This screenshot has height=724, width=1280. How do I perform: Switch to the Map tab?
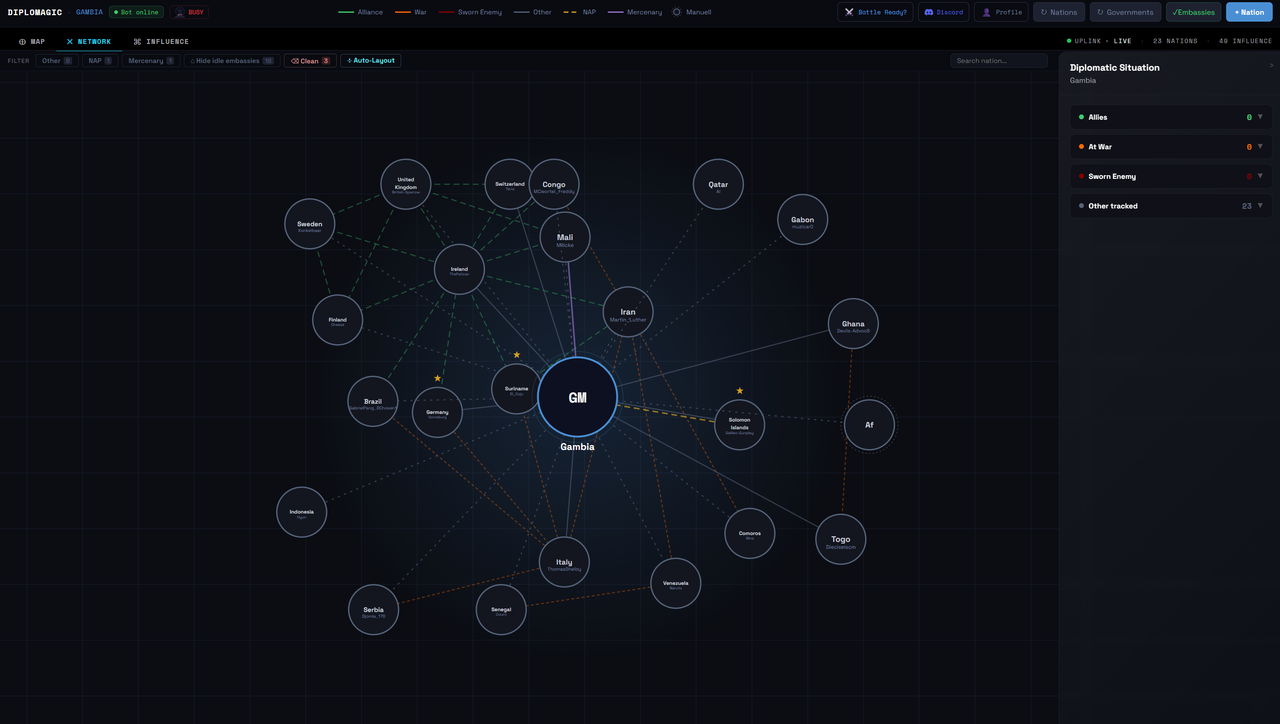pyautogui.click(x=32, y=42)
